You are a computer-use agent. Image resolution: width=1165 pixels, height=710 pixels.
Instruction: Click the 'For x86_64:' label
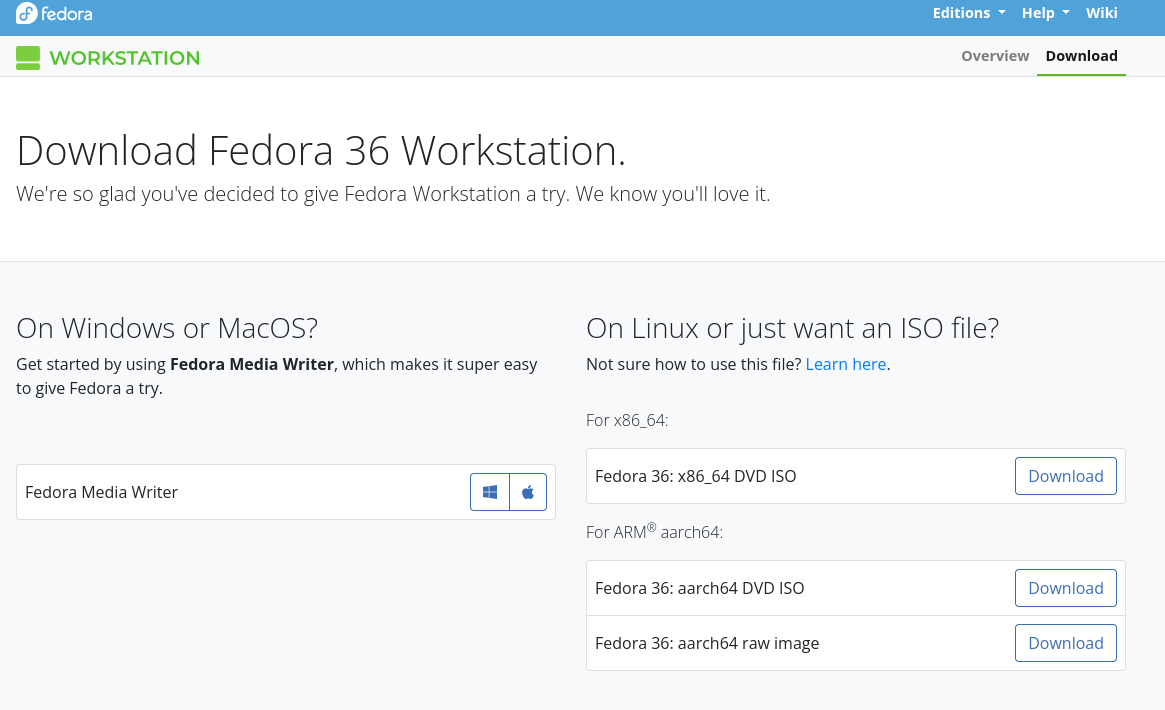click(x=627, y=420)
